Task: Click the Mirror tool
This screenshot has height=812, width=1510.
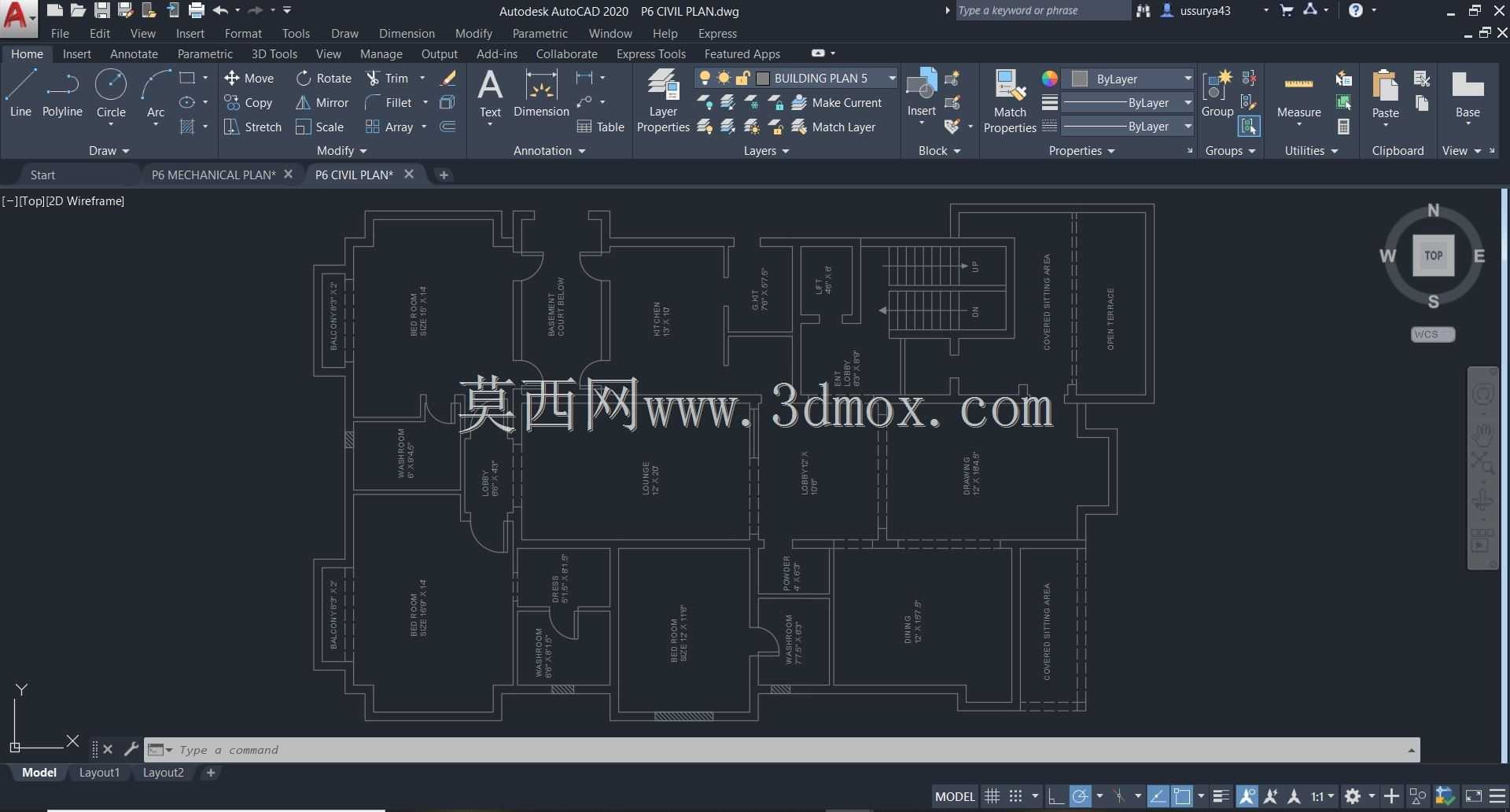Action: pos(322,102)
